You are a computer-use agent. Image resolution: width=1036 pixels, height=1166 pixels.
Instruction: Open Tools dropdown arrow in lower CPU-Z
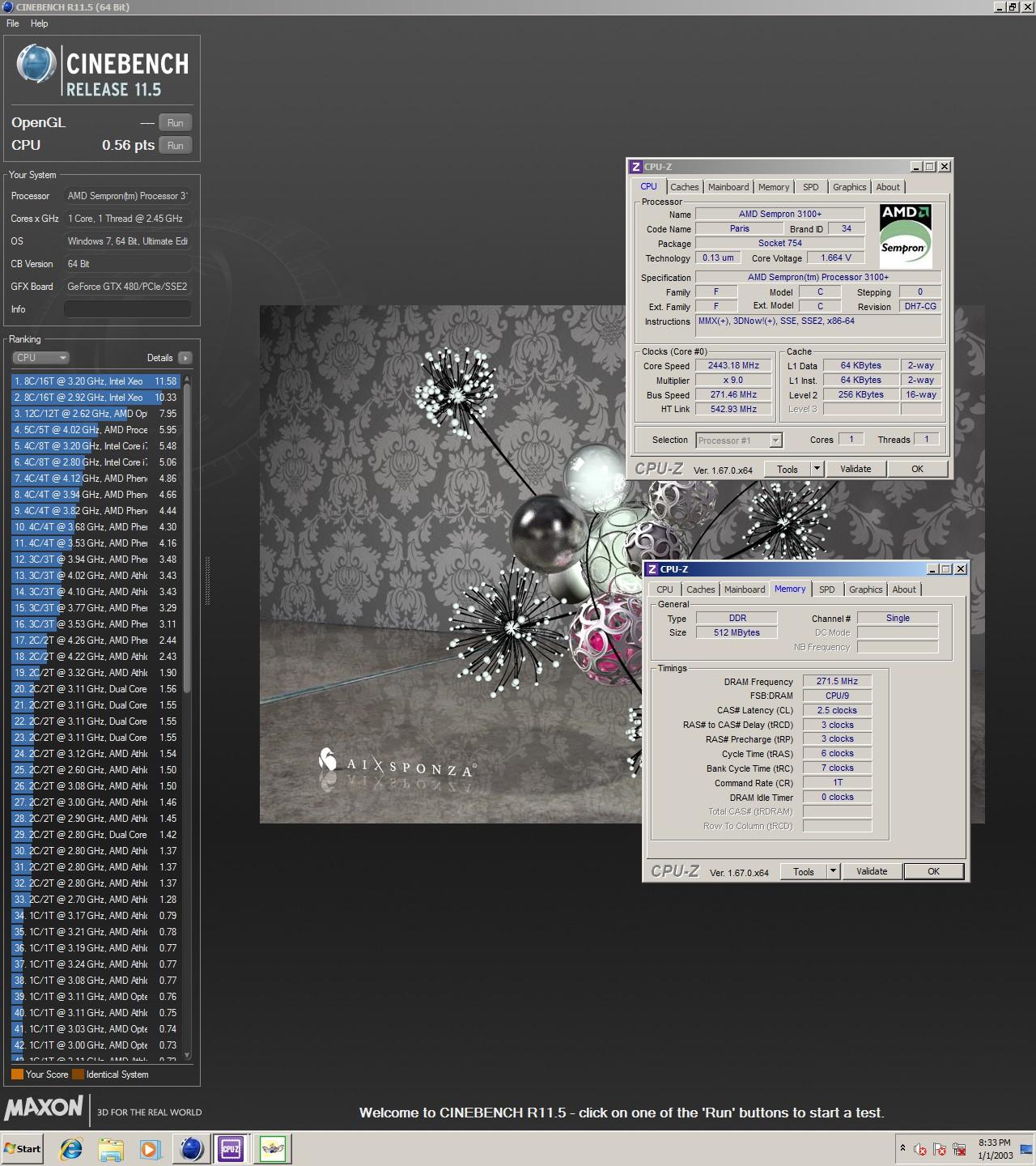pos(833,871)
